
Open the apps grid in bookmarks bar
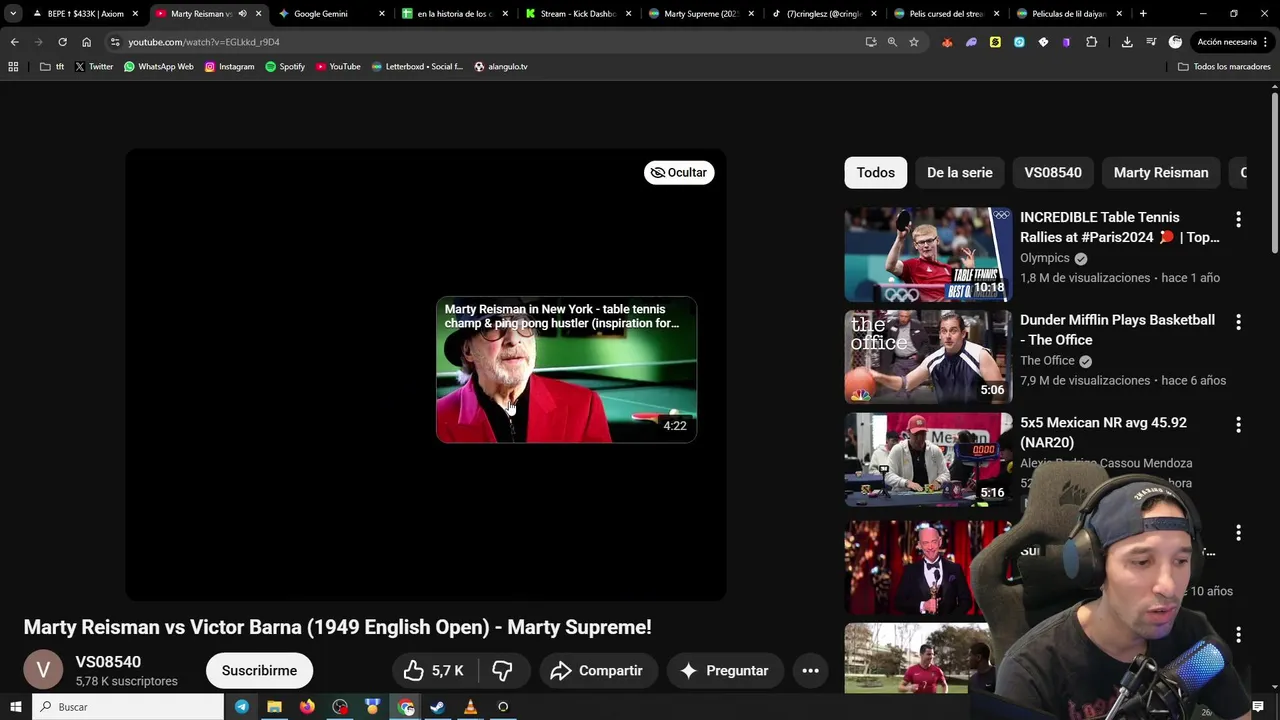coord(13,66)
